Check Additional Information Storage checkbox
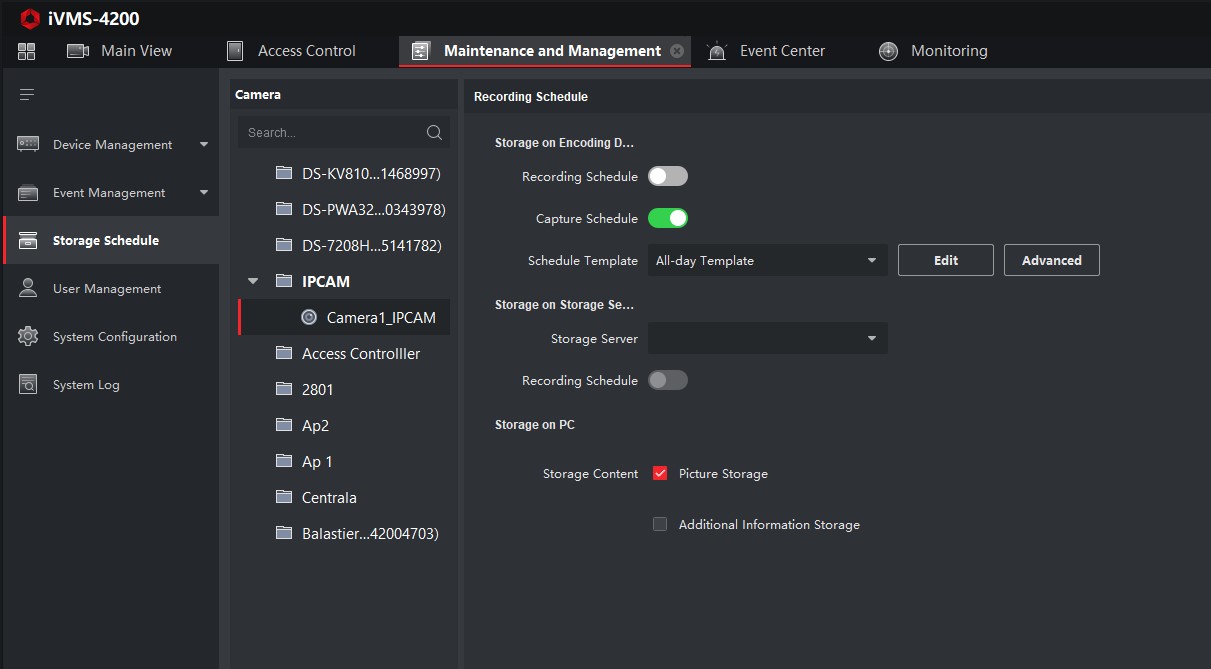1211x669 pixels. pos(660,525)
